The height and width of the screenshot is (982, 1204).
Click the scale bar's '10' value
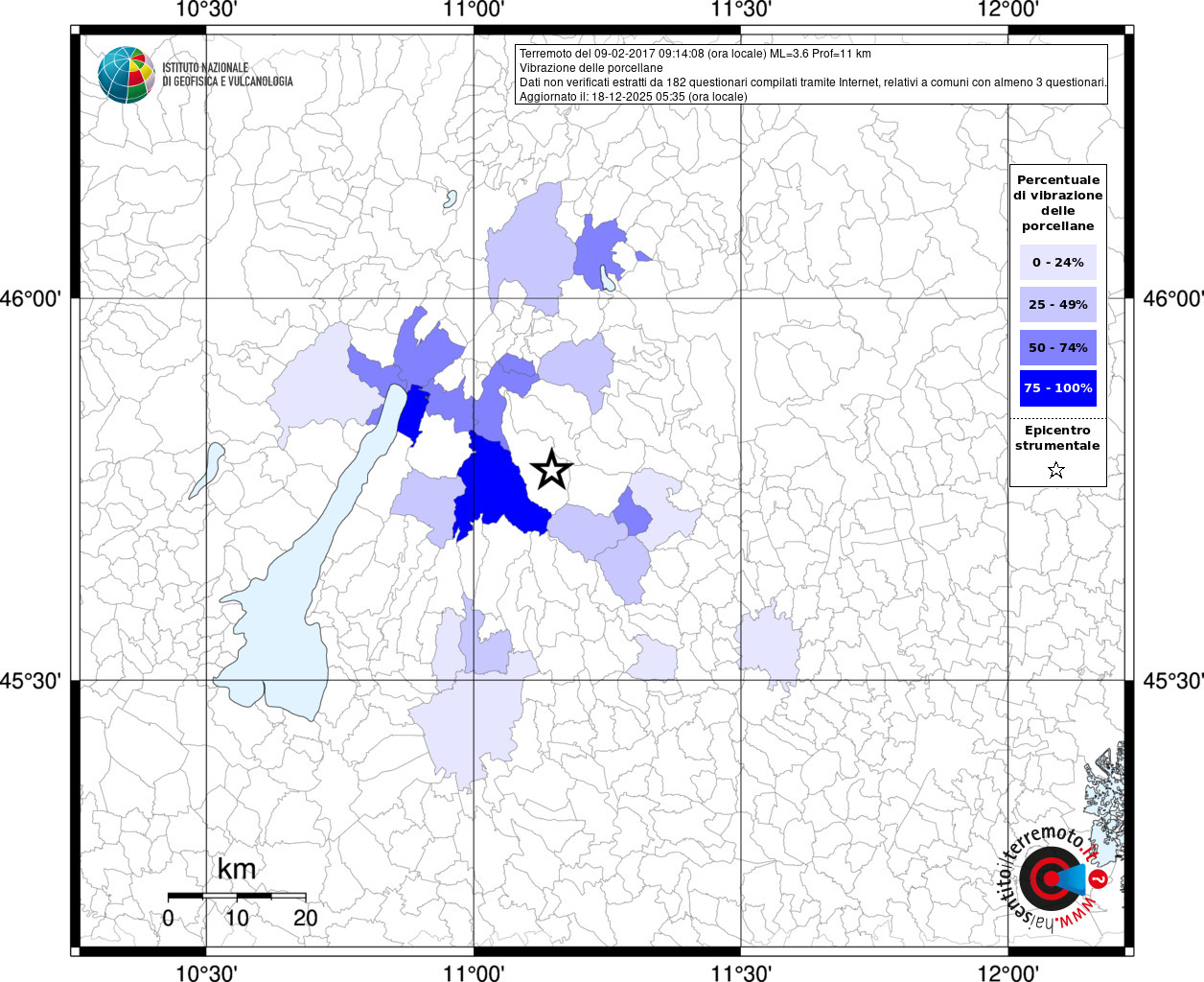[237, 918]
